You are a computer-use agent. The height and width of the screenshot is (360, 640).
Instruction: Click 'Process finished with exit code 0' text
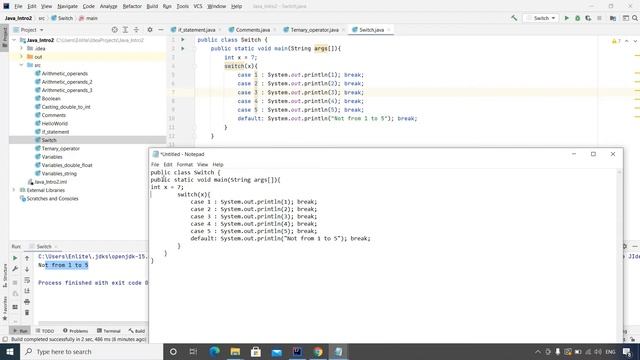point(93,282)
